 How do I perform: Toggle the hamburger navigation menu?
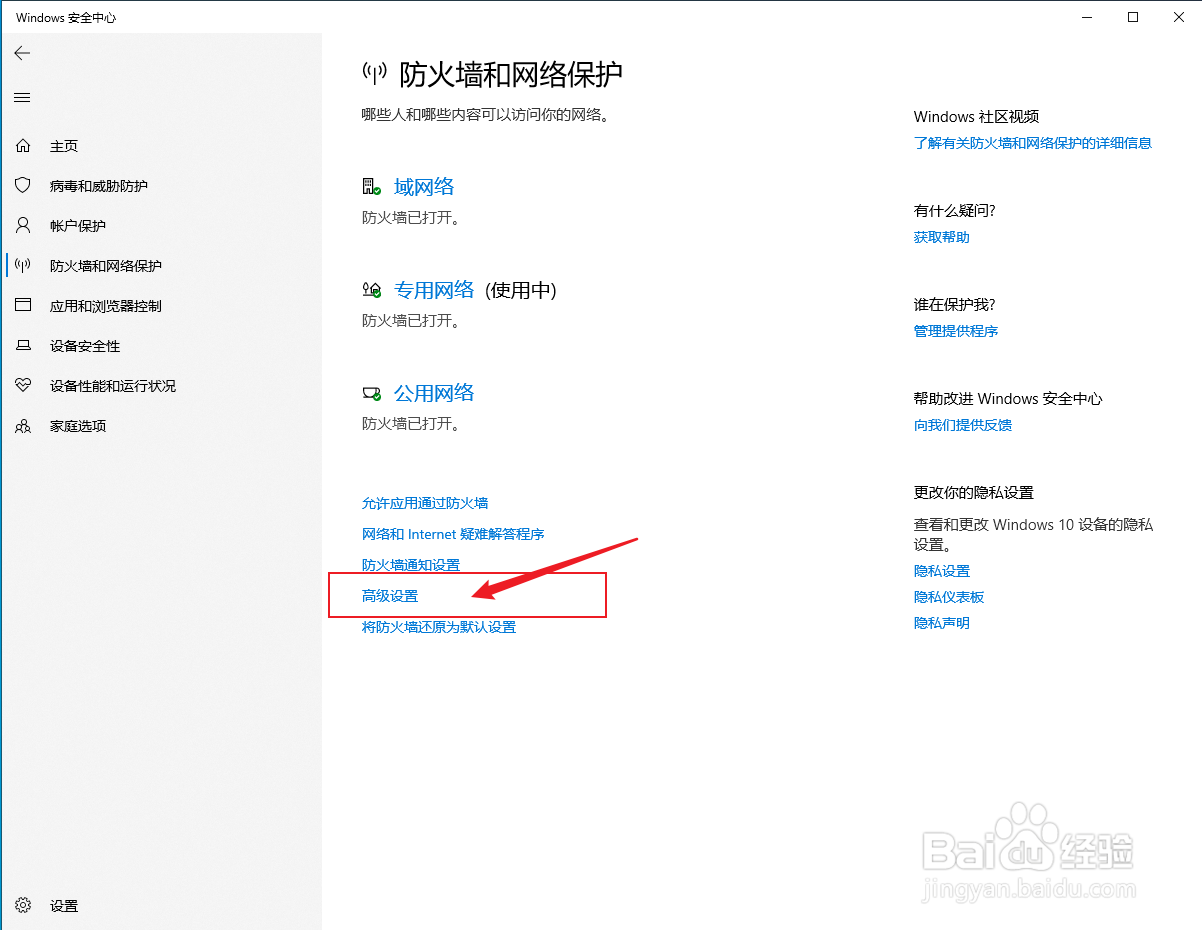pos(22,97)
